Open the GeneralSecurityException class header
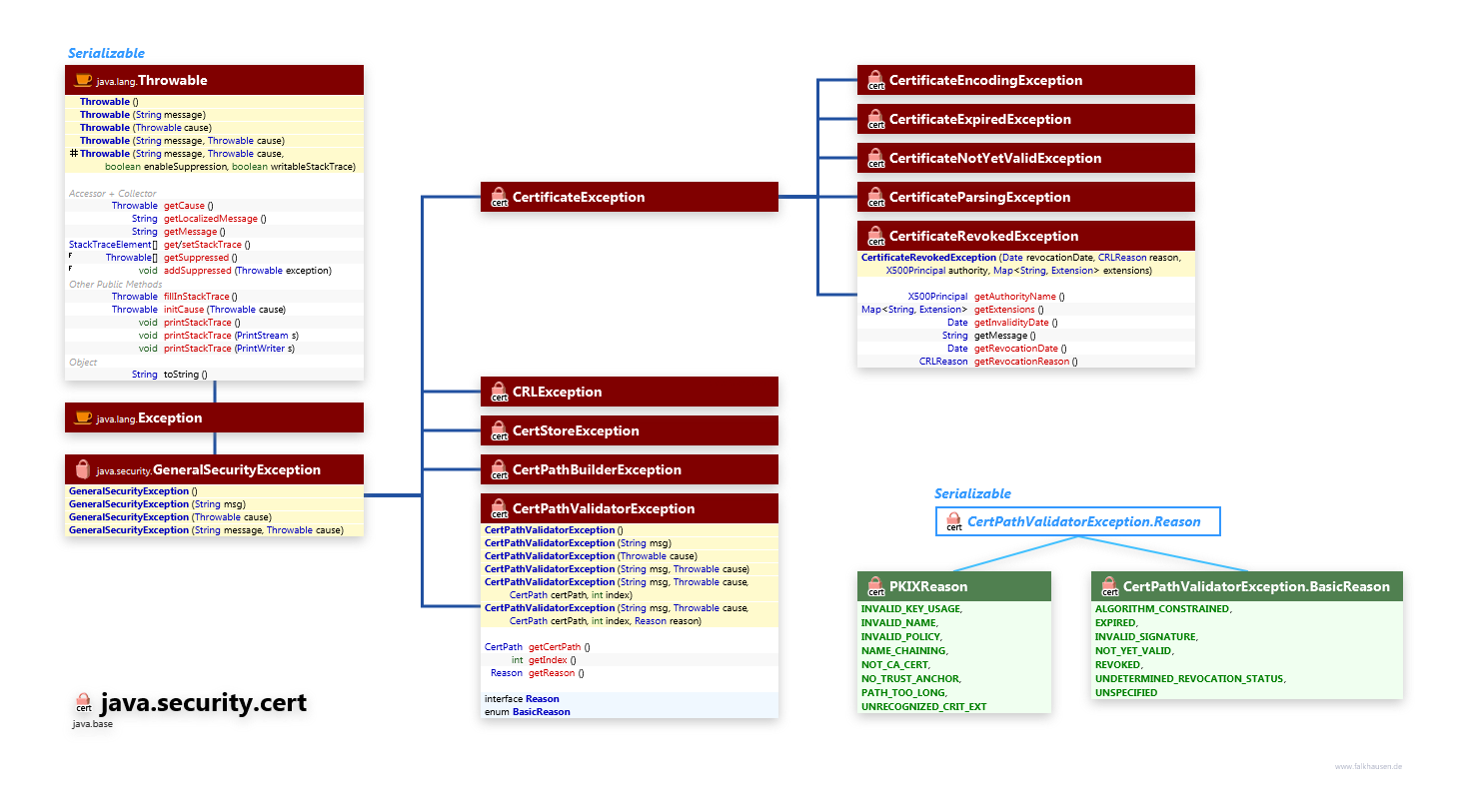1459x812 pixels. (214, 469)
